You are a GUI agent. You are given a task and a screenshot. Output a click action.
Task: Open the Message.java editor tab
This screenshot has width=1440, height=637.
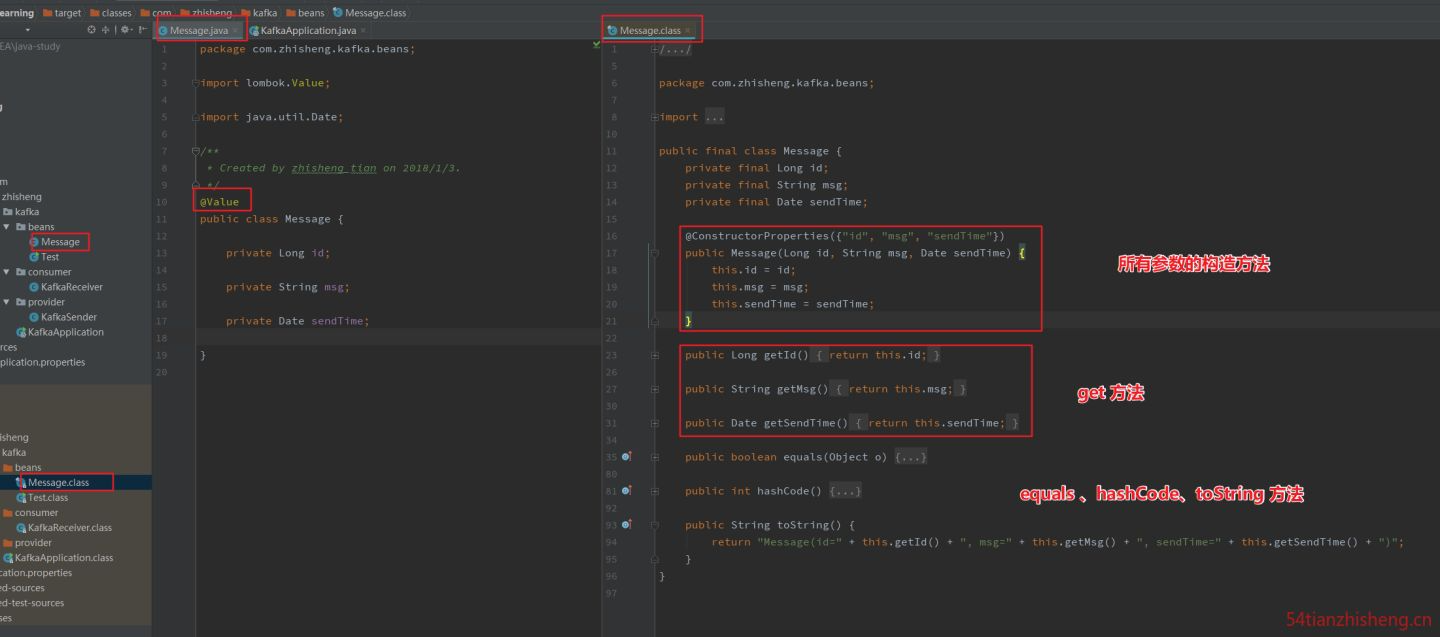pyautogui.click(x=198, y=31)
